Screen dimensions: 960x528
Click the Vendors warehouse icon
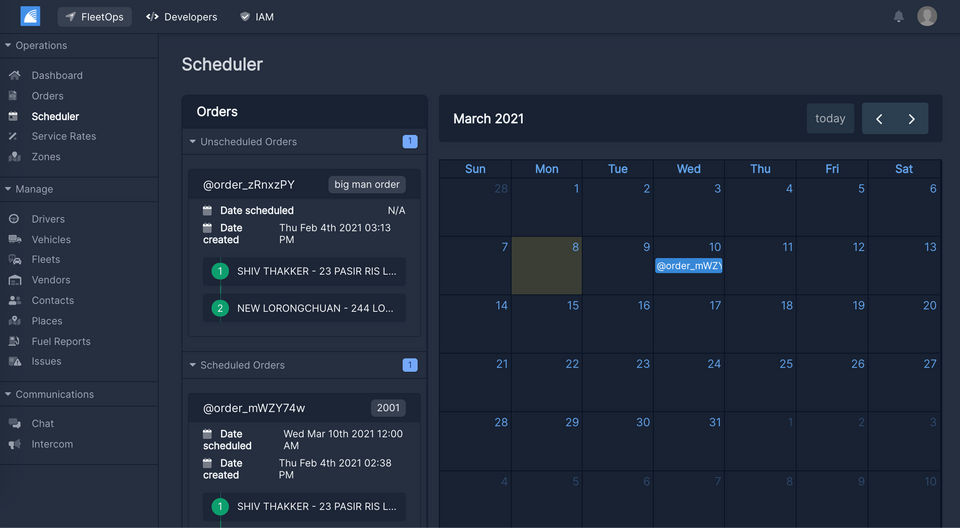point(15,280)
